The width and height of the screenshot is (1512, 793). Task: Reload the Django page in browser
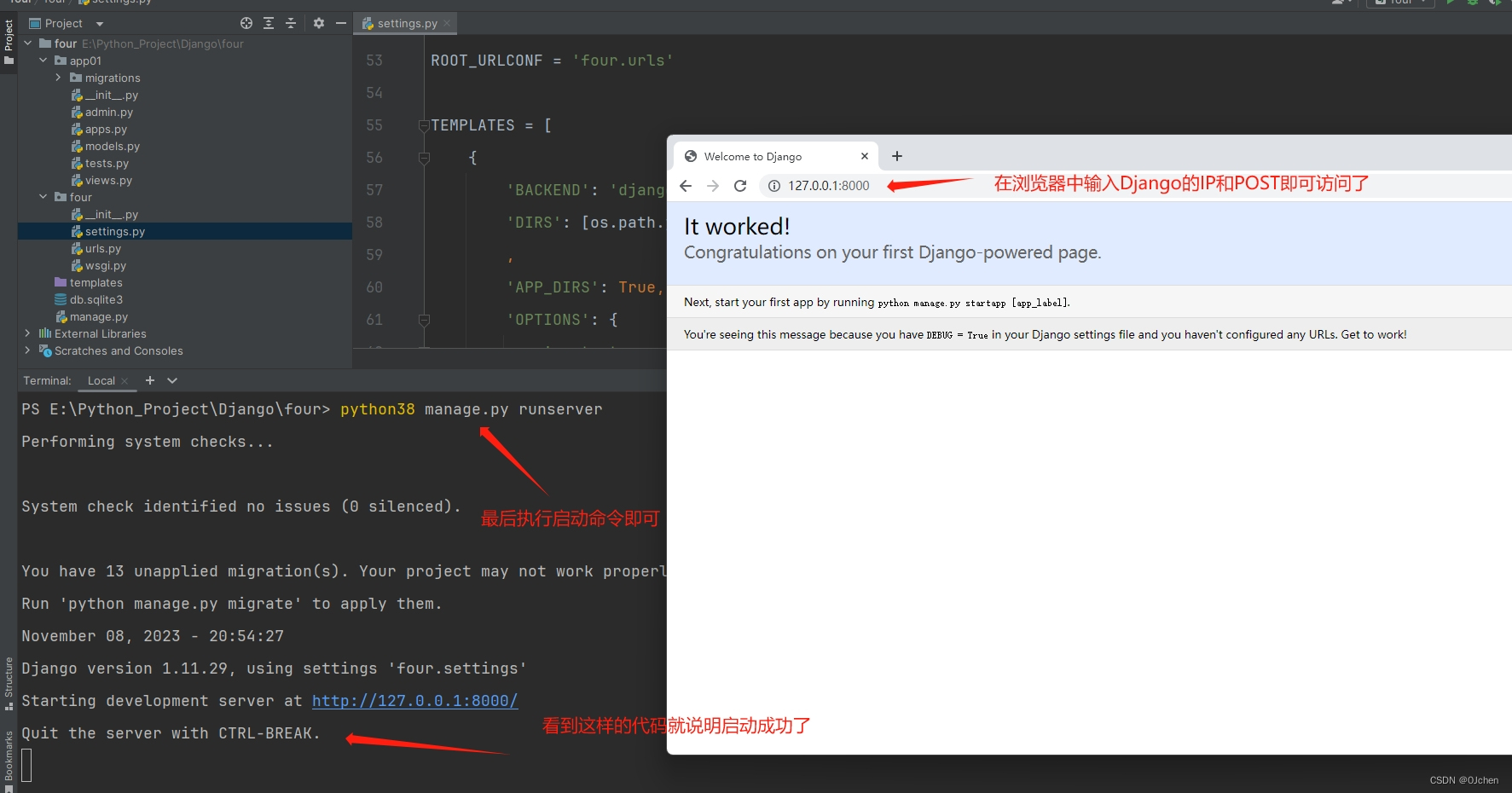740,186
